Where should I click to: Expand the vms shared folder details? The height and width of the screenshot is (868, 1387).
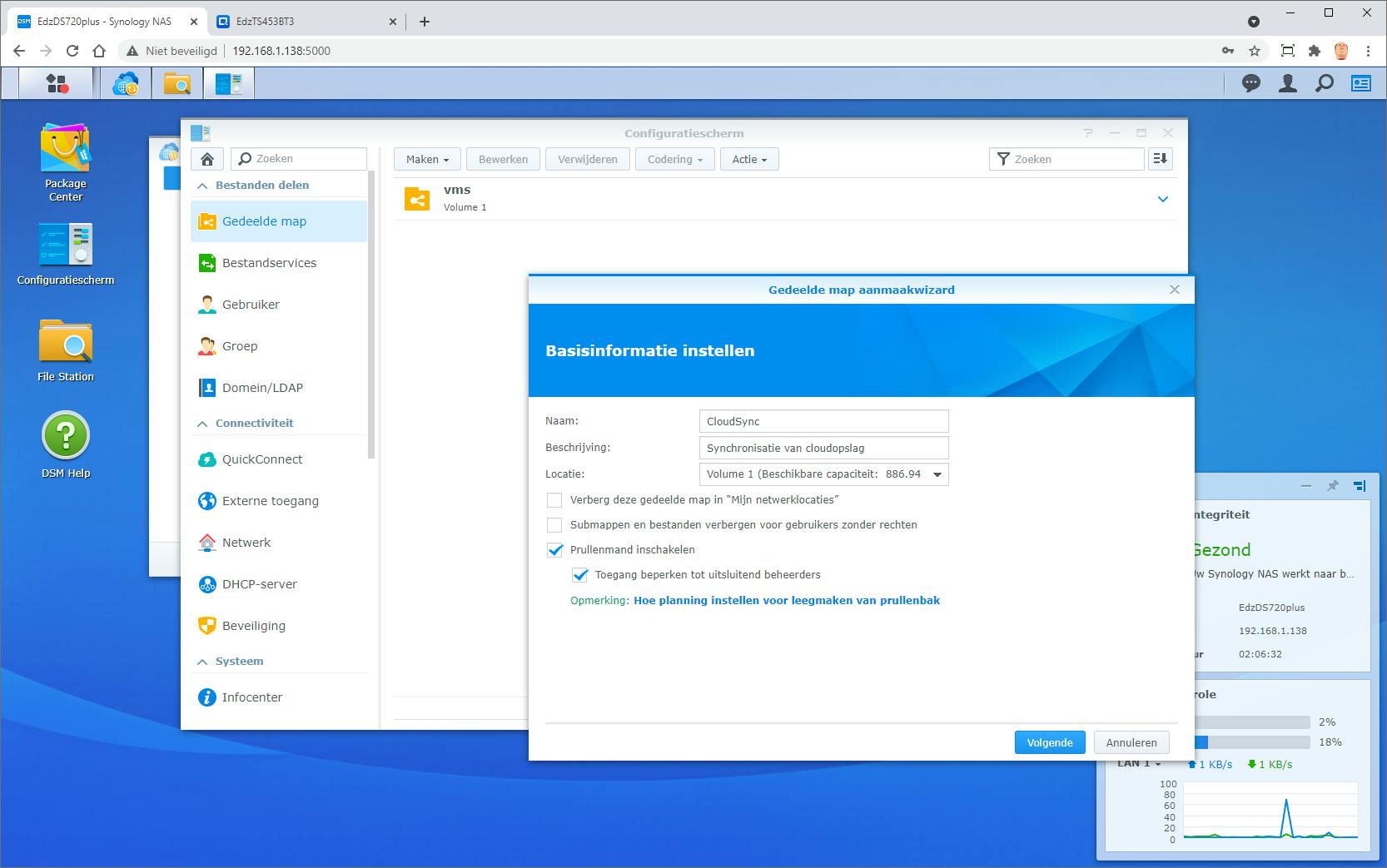[x=1163, y=199]
